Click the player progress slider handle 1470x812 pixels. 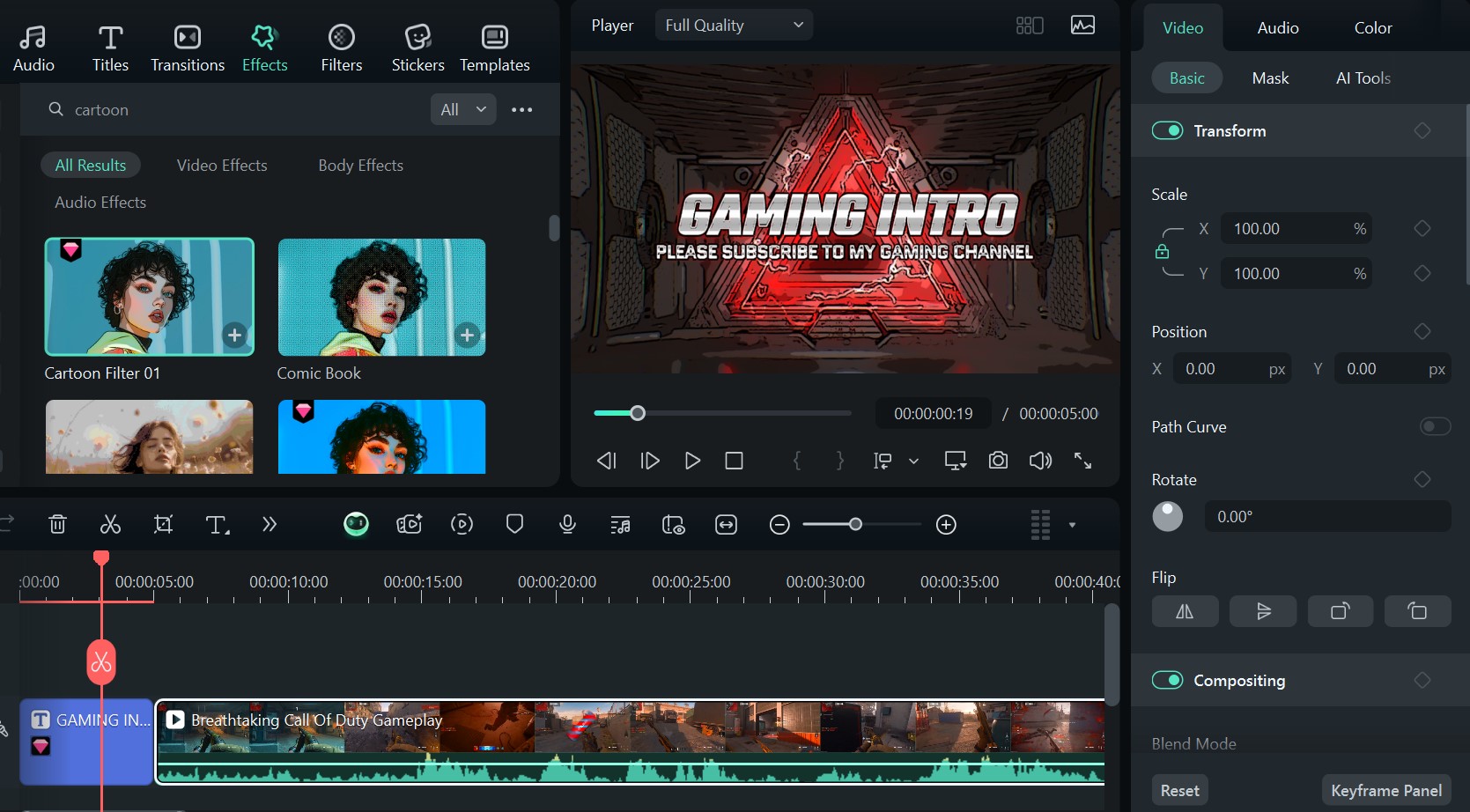point(638,413)
